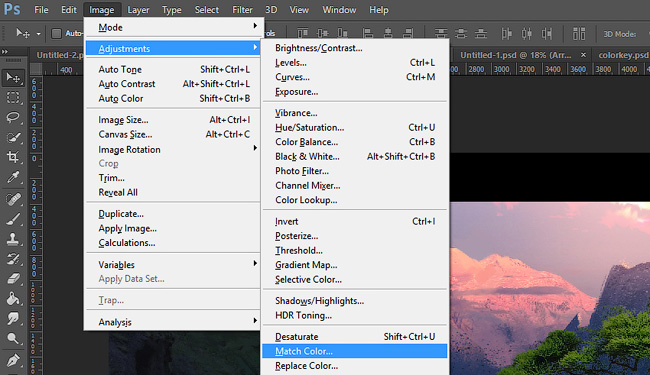Choose Brightness/Contrast adjustment
Screen dimensions: 650x375
click(354, 48)
